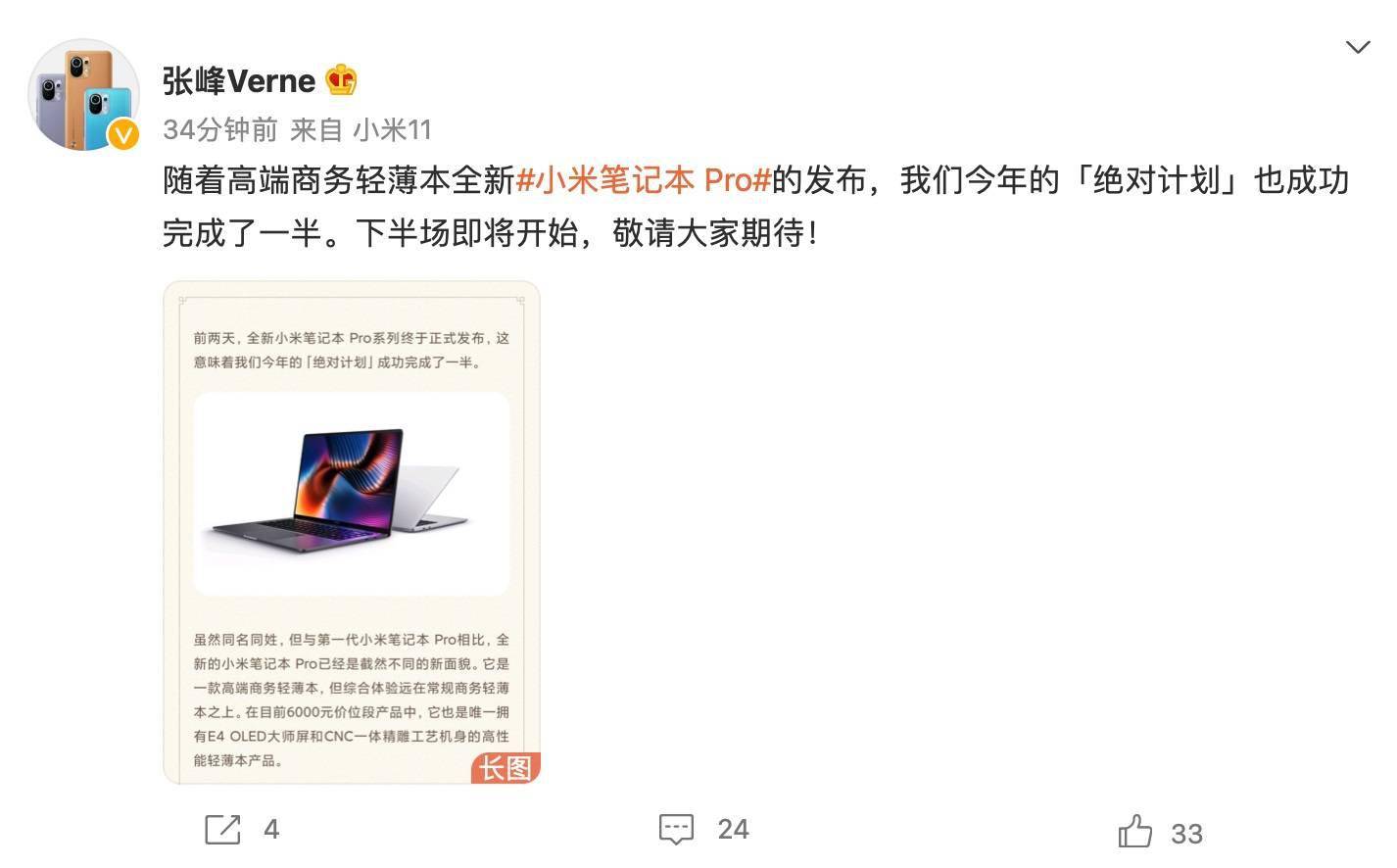
Task: Expand post options chevron menu
Action: pos(1358,47)
